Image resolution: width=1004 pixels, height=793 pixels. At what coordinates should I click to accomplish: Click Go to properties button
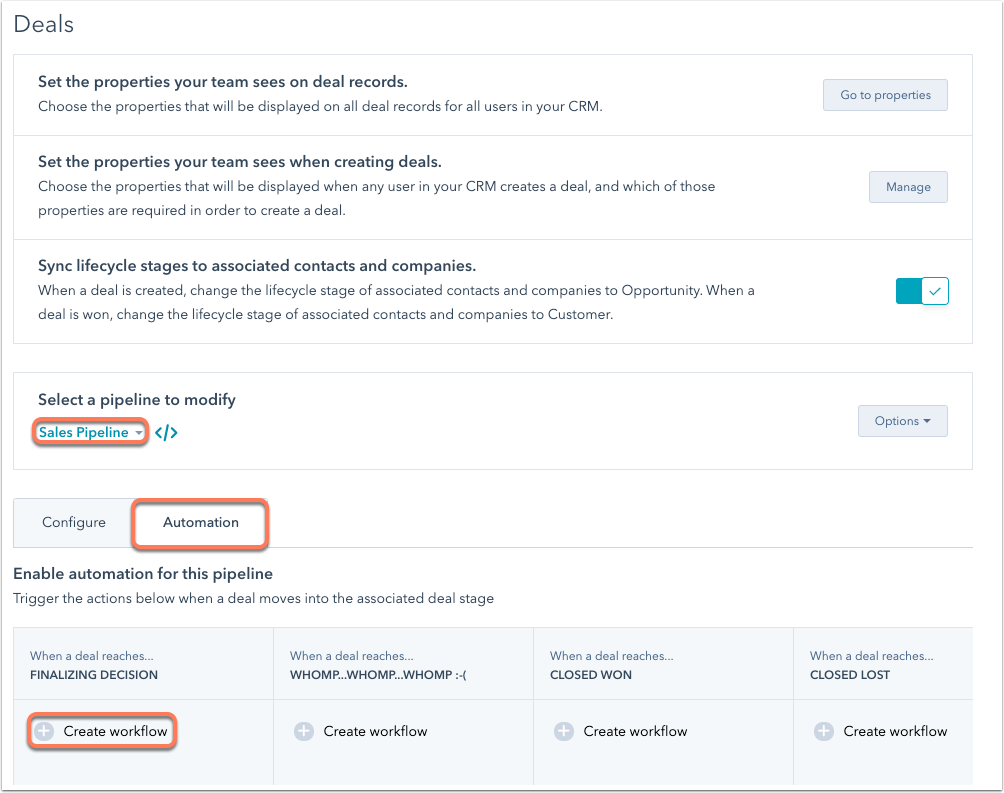point(885,95)
